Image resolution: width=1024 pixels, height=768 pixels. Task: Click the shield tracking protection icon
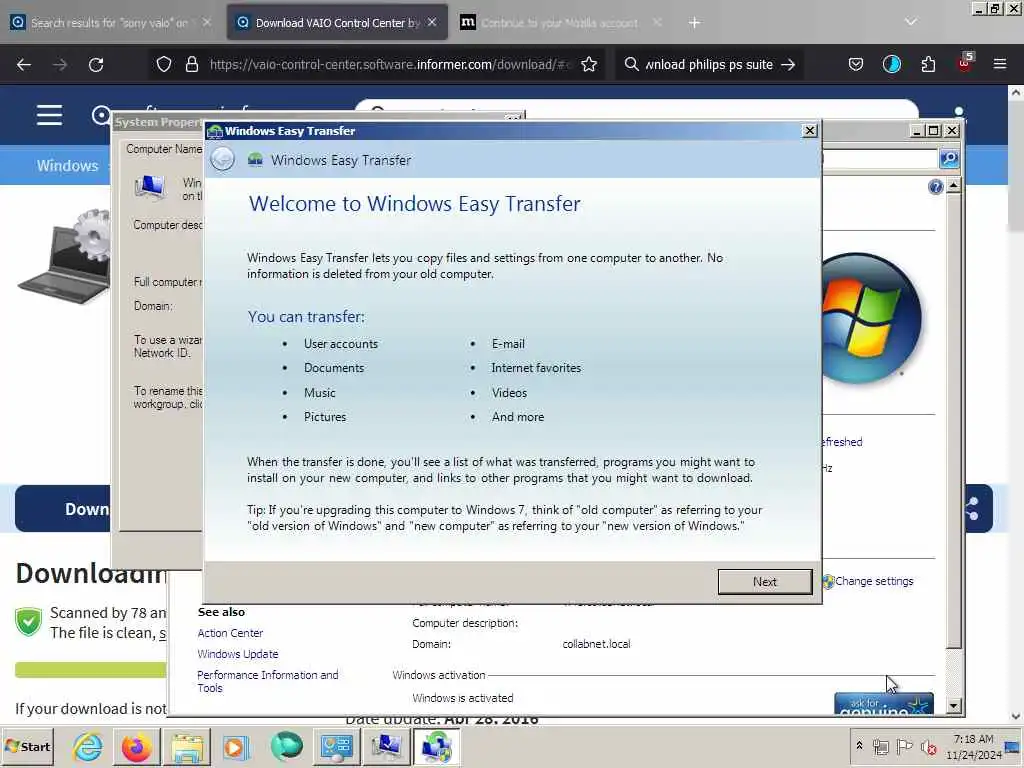coord(164,64)
